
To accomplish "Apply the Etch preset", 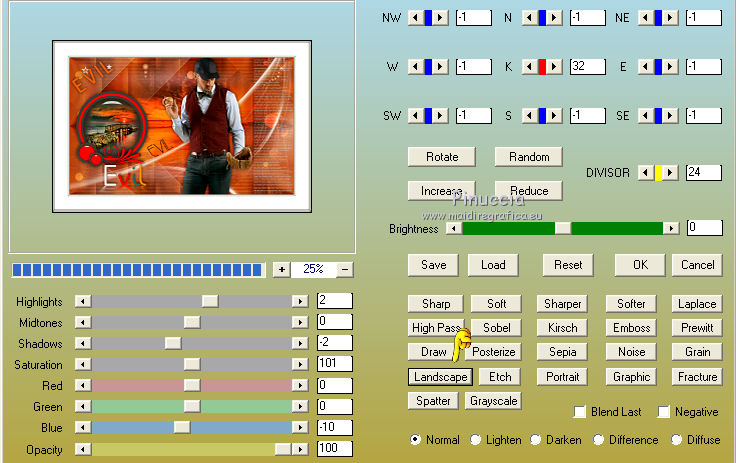I will [500, 377].
